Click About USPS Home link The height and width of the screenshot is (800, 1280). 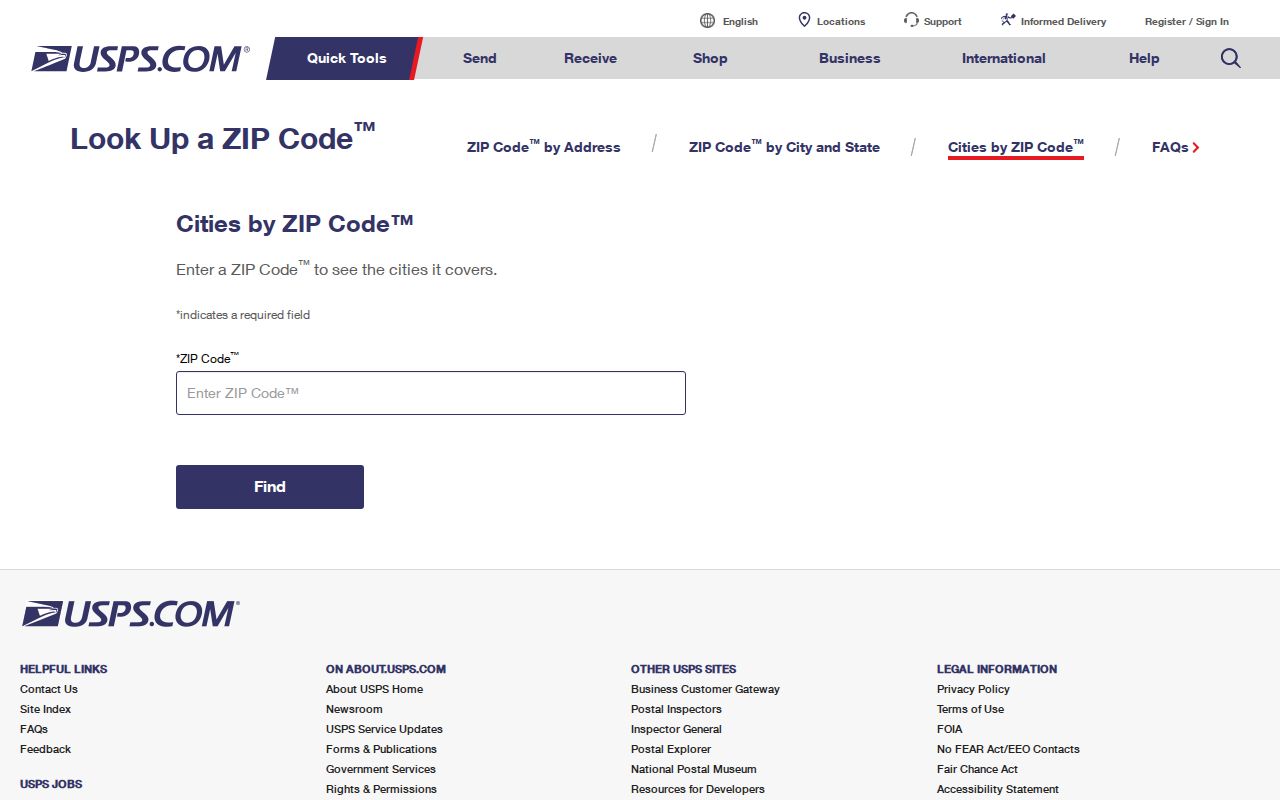[x=374, y=689]
